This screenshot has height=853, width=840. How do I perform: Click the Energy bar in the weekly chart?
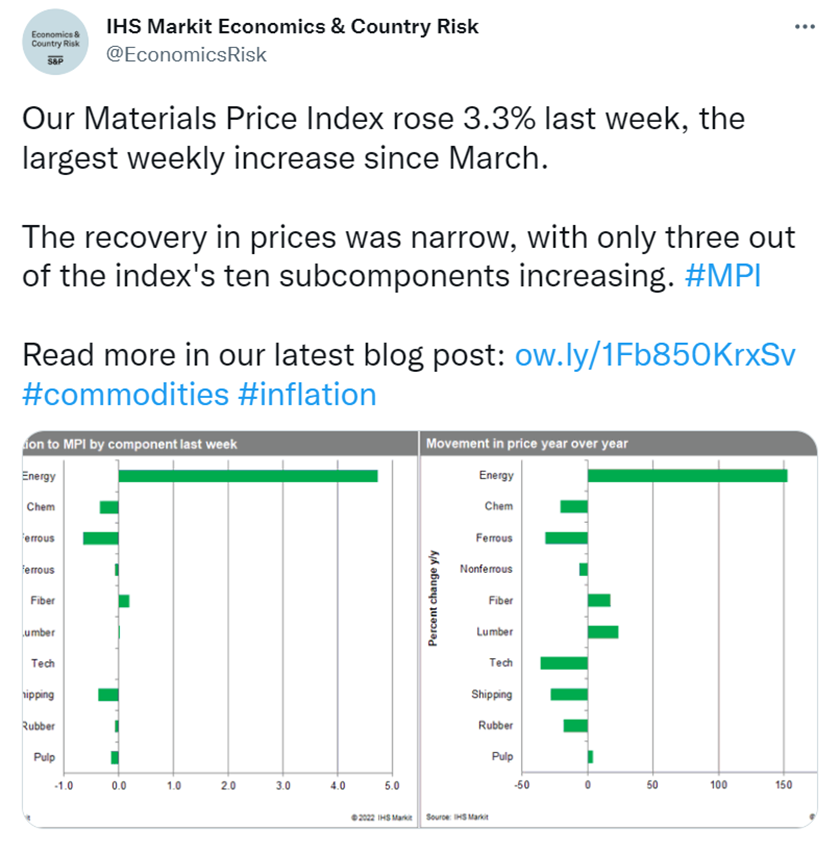click(x=248, y=476)
